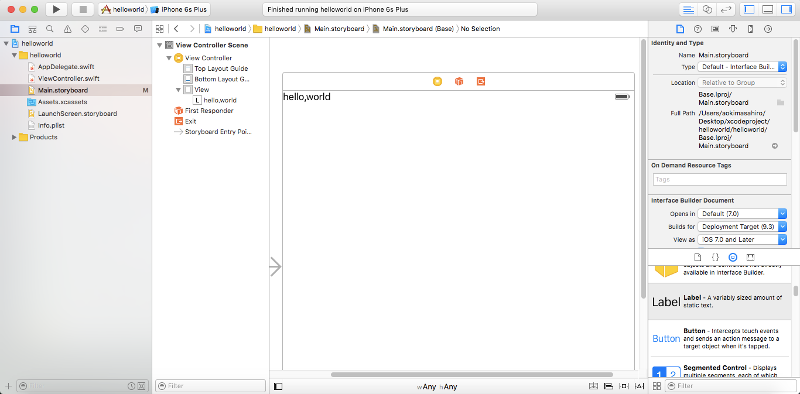Open the Issue navigator warning tab
The image size is (800, 394).
pos(67,29)
